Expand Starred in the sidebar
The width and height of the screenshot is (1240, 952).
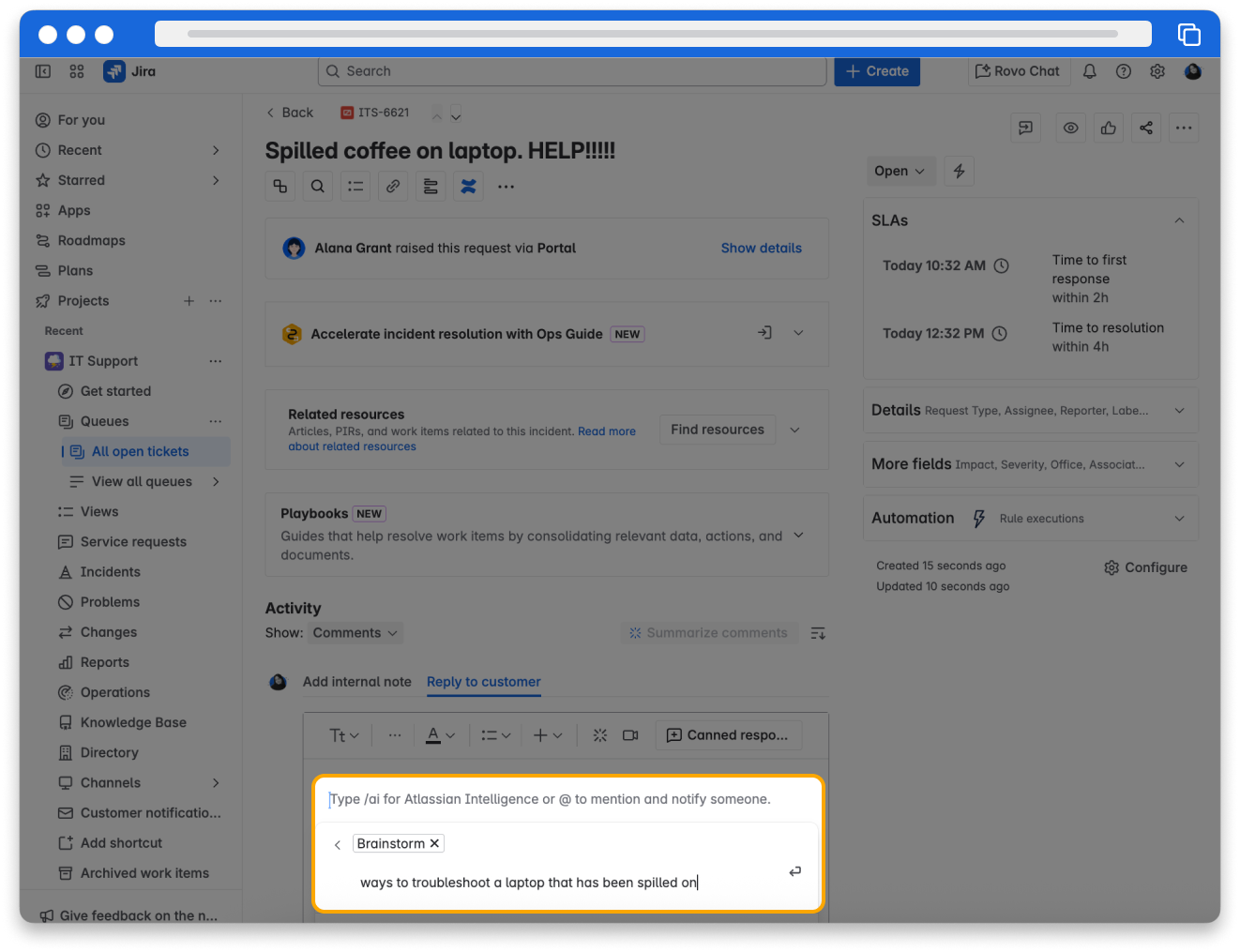click(216, 180)
